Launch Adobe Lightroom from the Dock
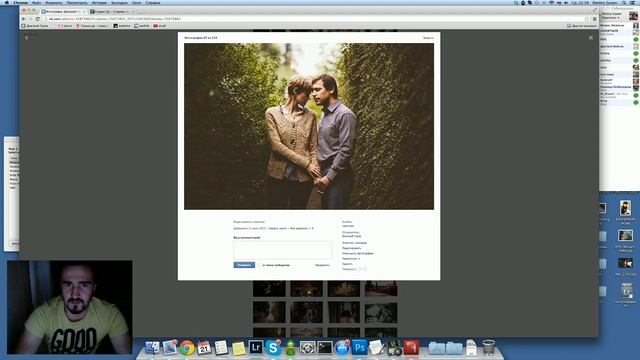This screenshot has width=640, height=360. (x=256, y=348)
